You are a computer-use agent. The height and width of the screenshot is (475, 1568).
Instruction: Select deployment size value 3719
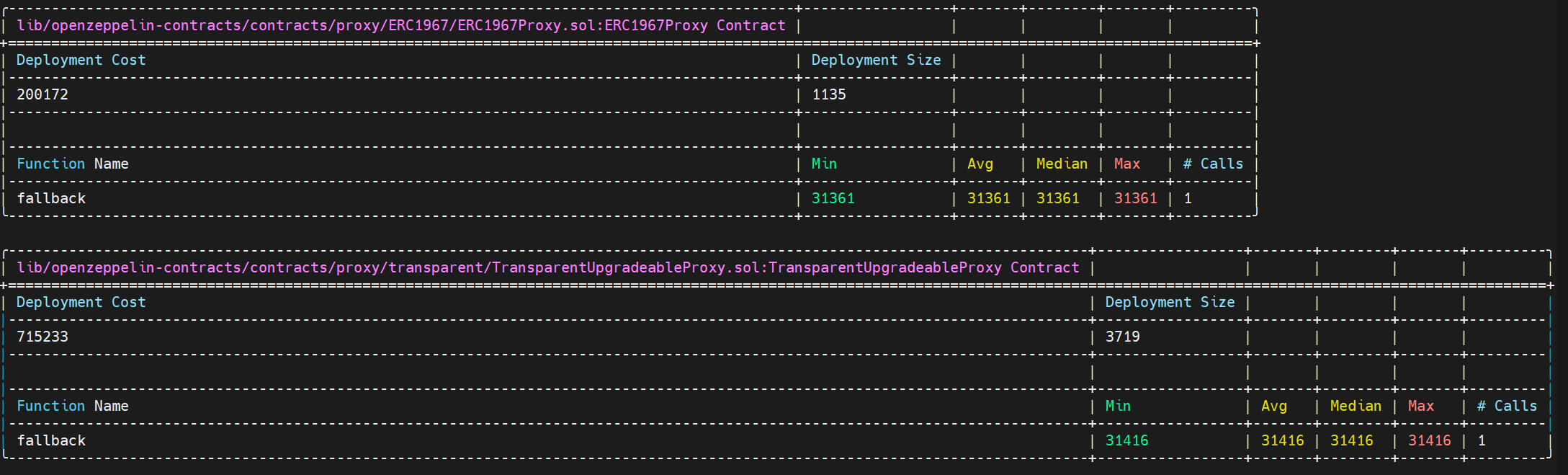point(1123,337)
